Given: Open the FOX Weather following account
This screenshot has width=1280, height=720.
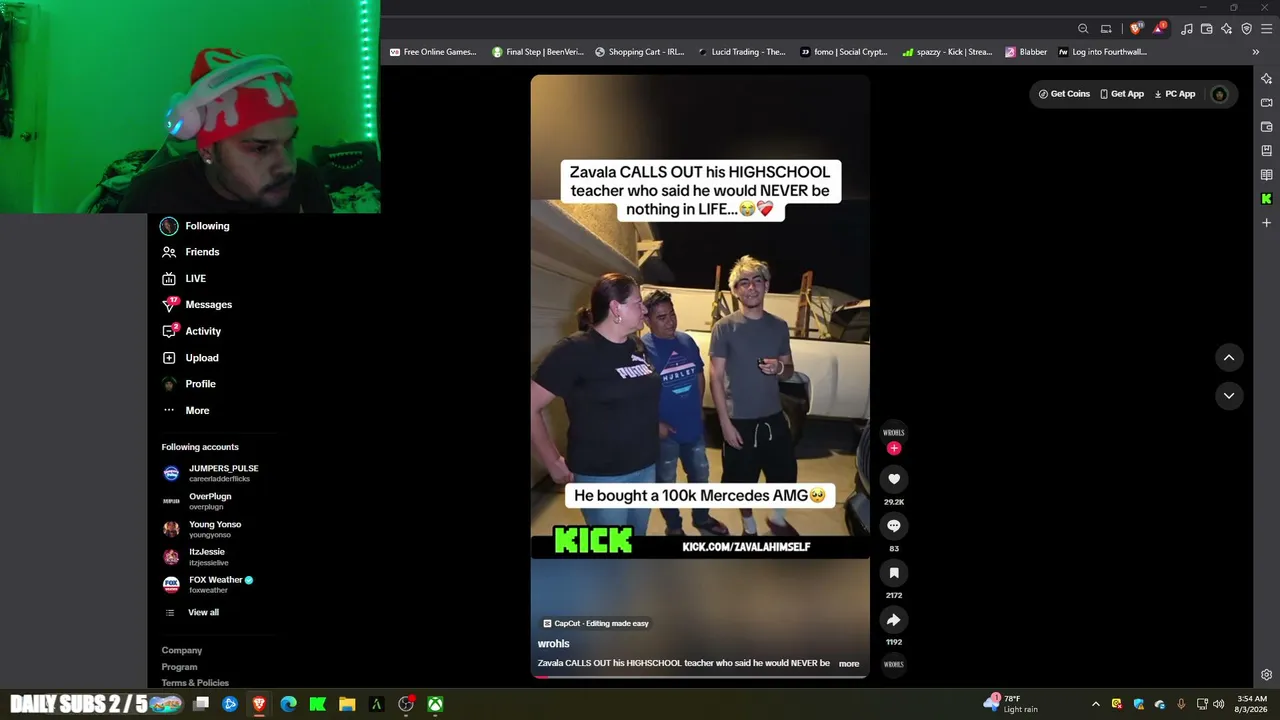Looking at the screenshot, I should coord(208,585).
